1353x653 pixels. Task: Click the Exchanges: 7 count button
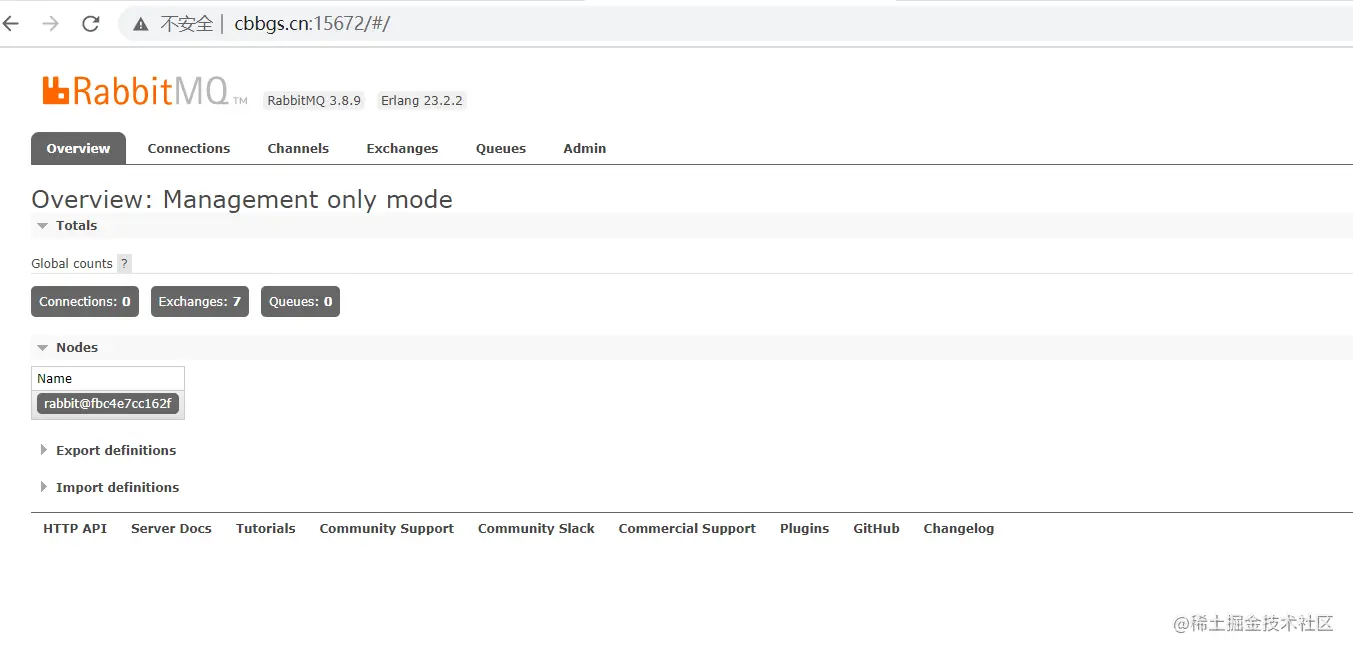pyautogui.click(x=200, y=302)
